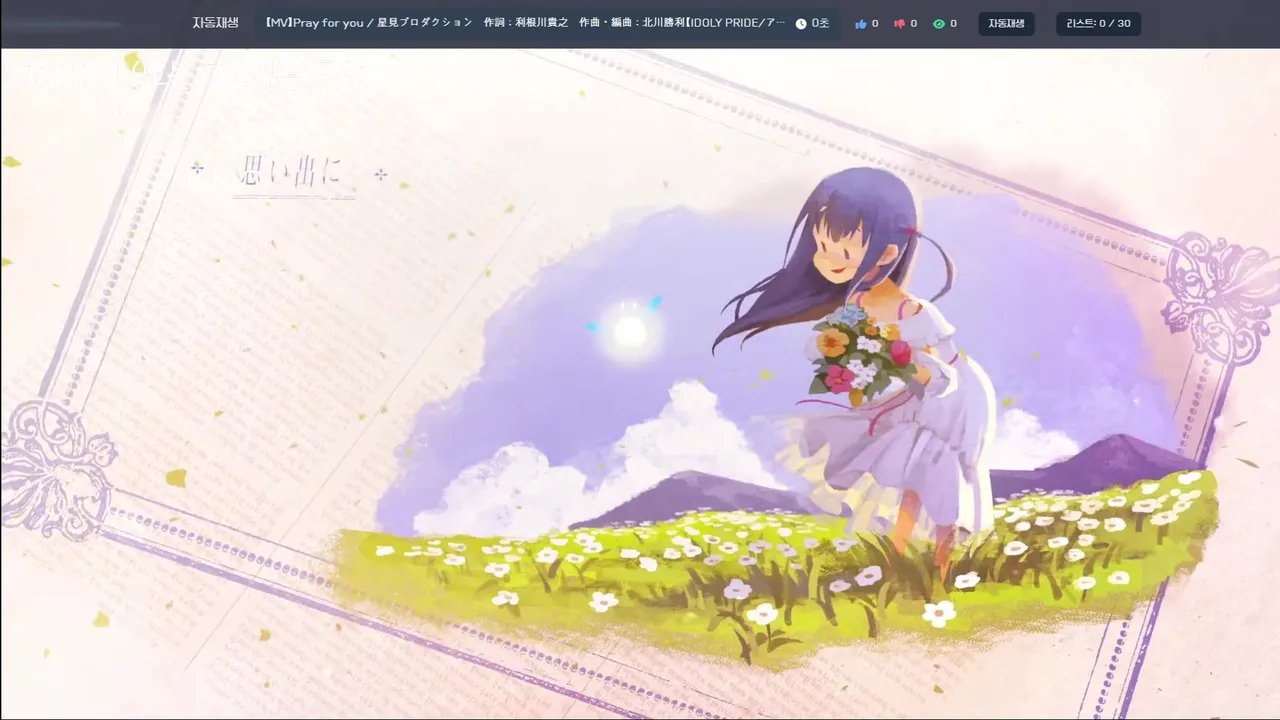The height and width of the screenshot is (720, 1280).
Task: Click the thumbs-down dislike icon
Action: (899, 24)
